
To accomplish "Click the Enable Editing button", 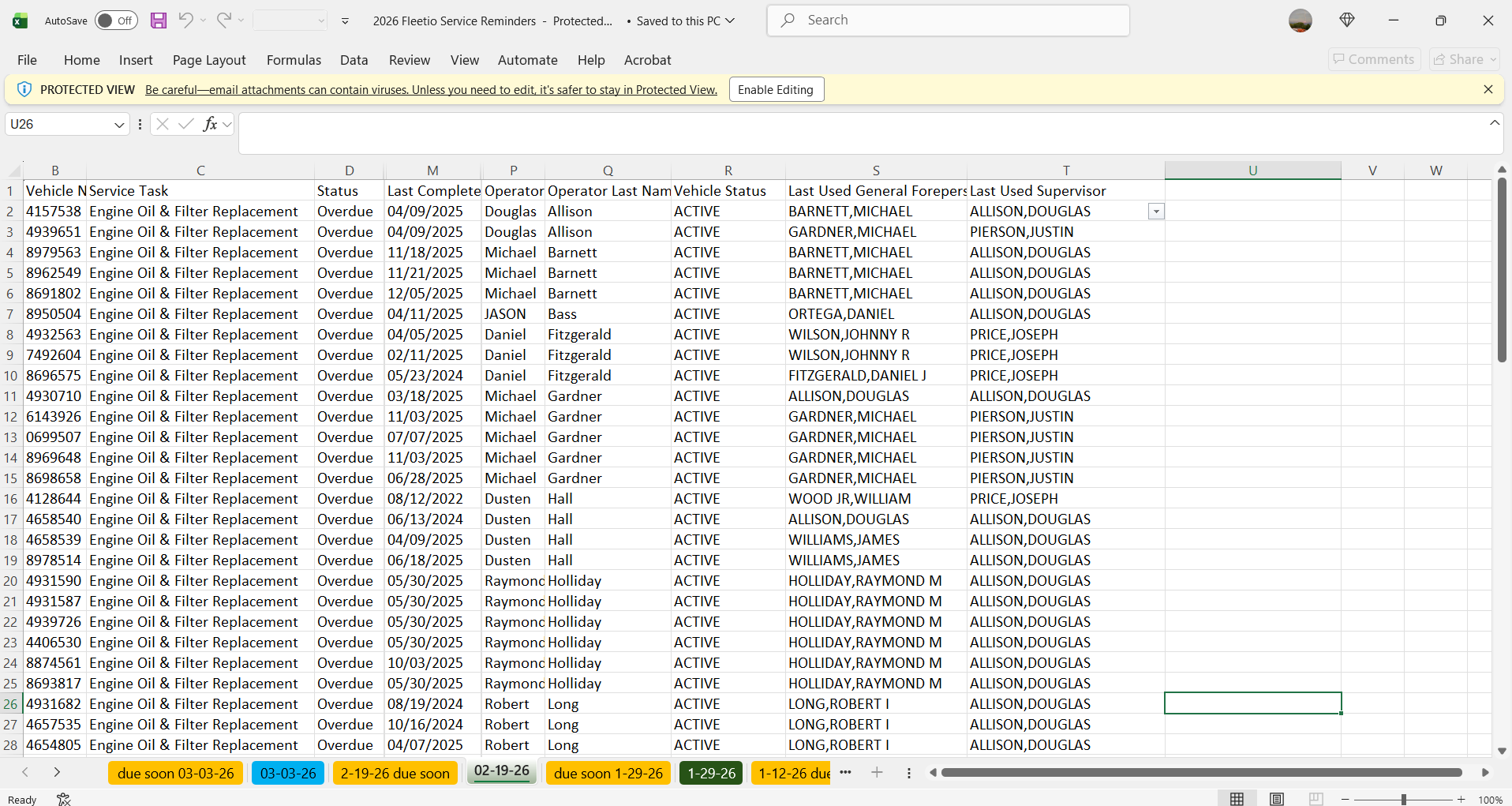I will coord(777,89).
